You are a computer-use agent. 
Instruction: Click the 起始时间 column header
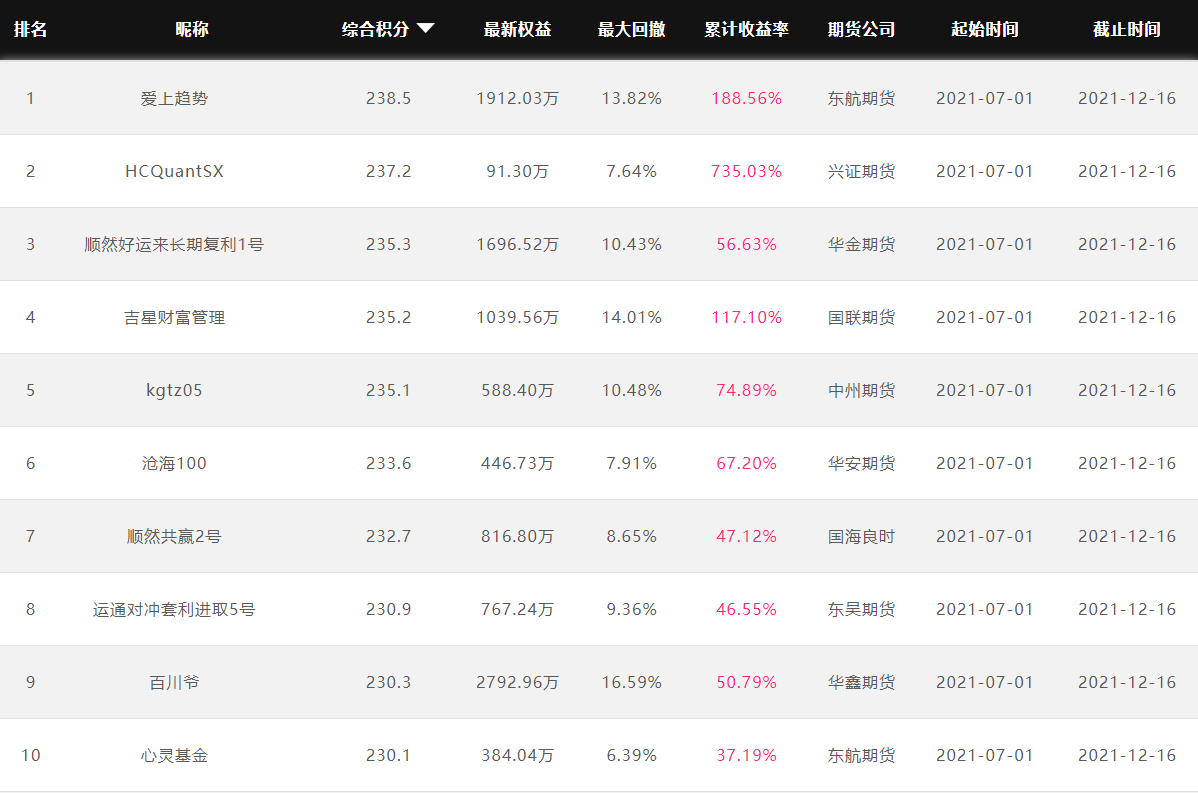tap(985, 29)
